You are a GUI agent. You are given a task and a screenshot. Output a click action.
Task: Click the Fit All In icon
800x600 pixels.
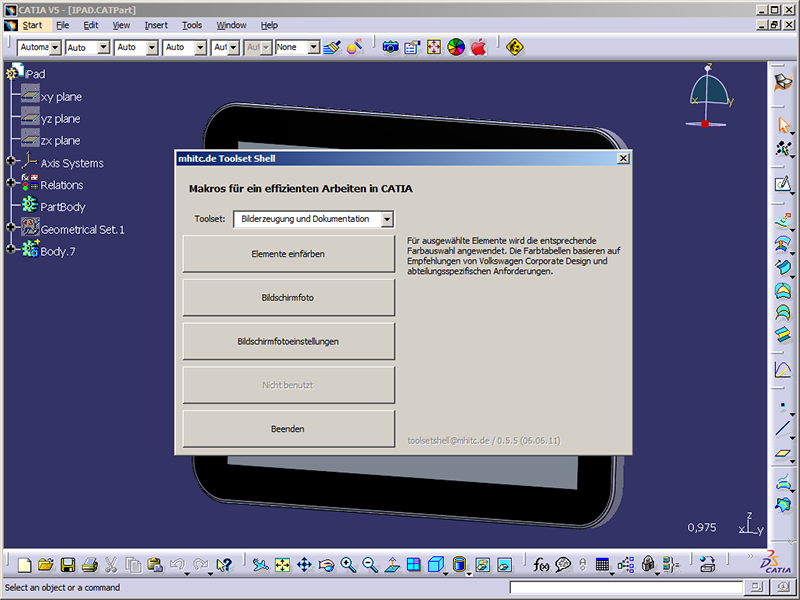[x=282, y=564]
